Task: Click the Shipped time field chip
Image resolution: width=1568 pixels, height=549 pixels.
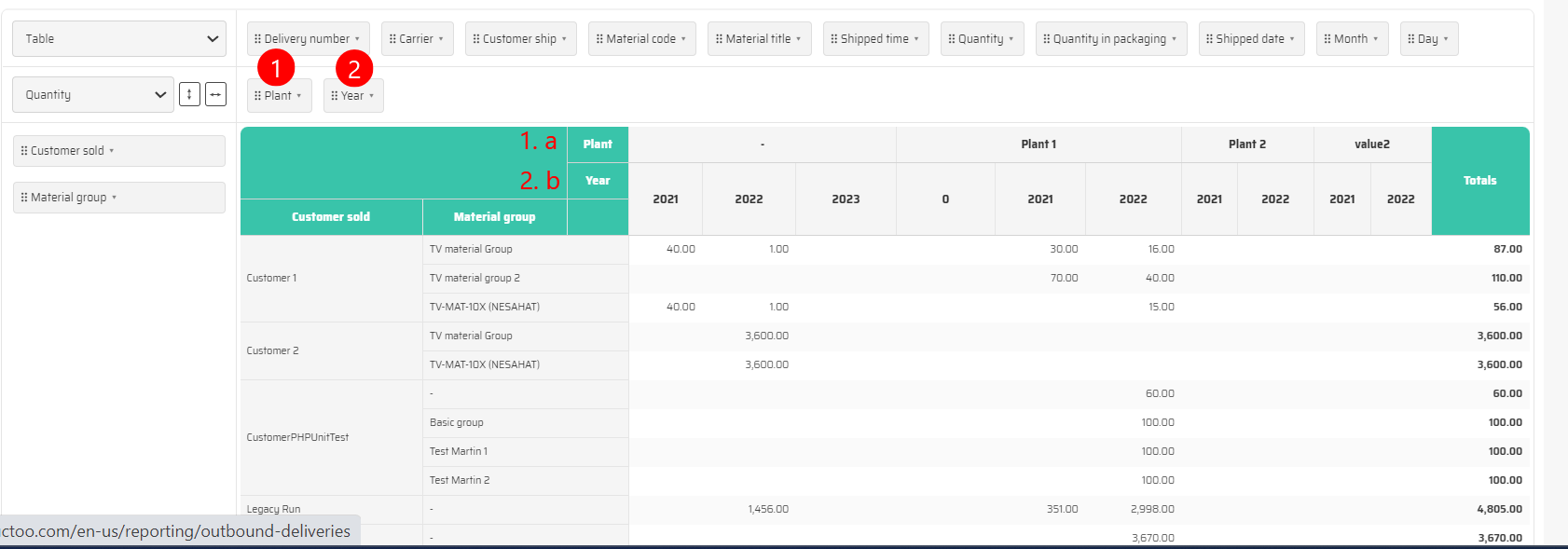Action: pyautogui.click(x=874, y=39)
